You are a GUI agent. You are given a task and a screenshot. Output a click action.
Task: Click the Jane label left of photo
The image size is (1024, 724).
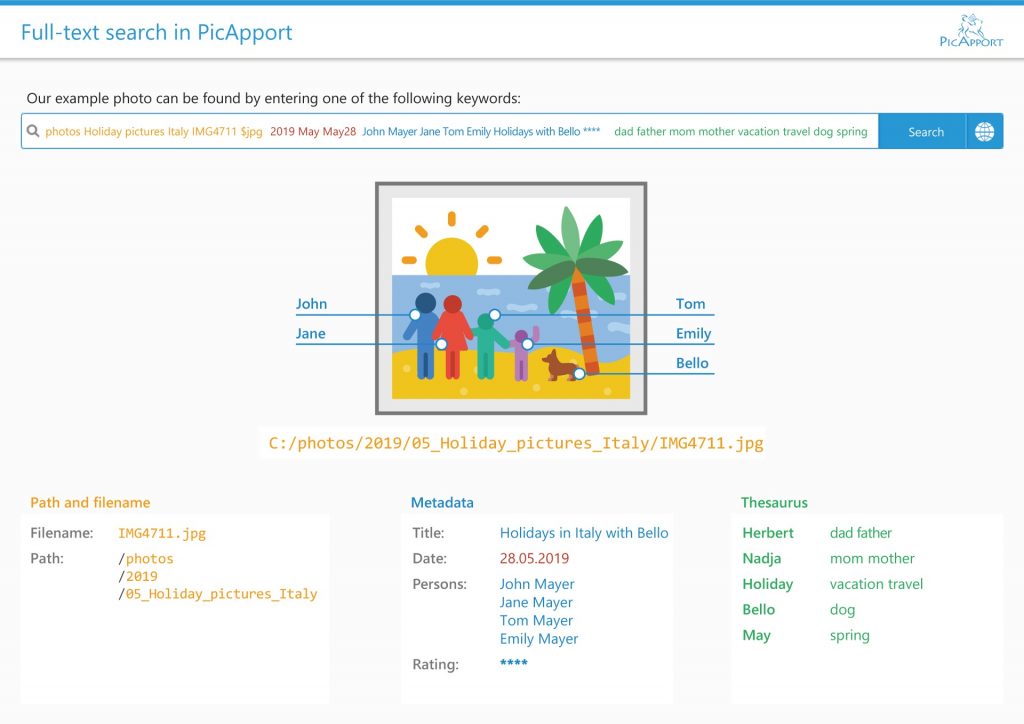[x=310, y=334]
